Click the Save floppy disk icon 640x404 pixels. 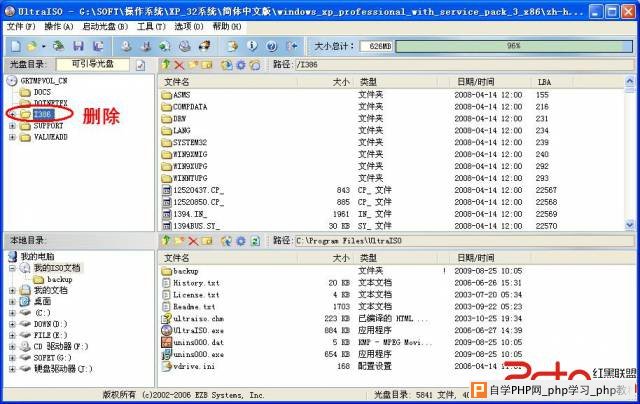tap(78, 46)
